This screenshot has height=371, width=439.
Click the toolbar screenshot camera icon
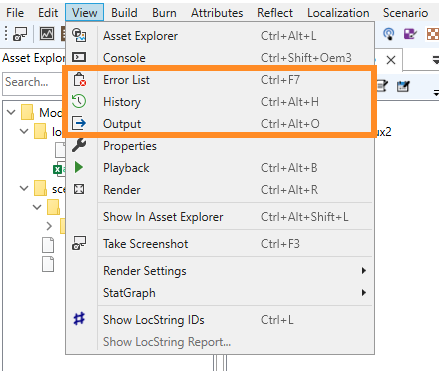pyautogui.click(x=20, y=34)
